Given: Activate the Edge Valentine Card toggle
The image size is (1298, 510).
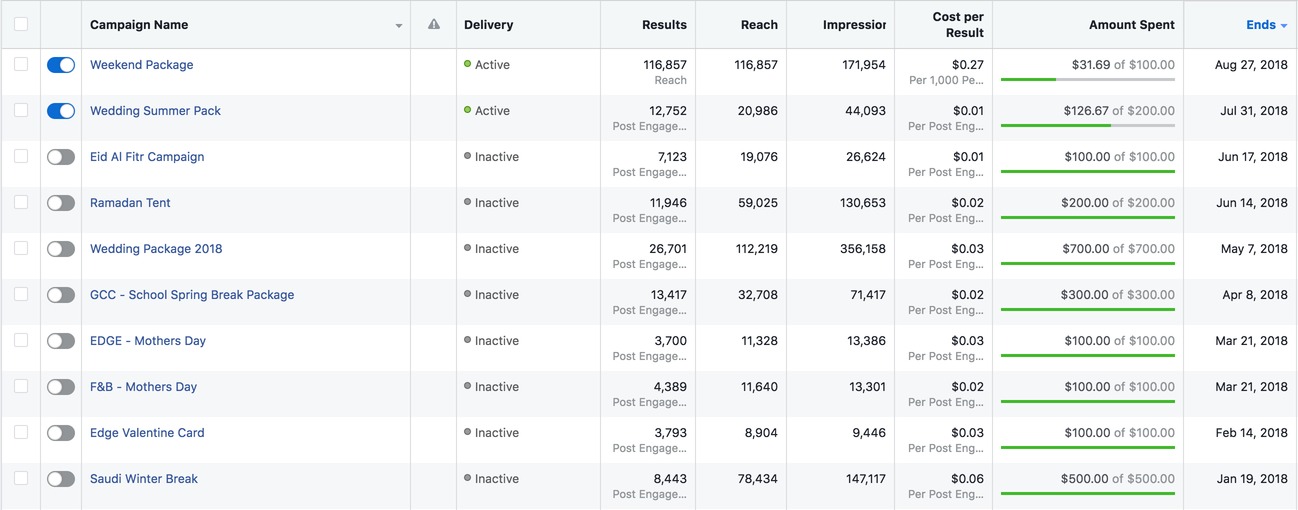Looking at the screenshot, I should [61, 433].
